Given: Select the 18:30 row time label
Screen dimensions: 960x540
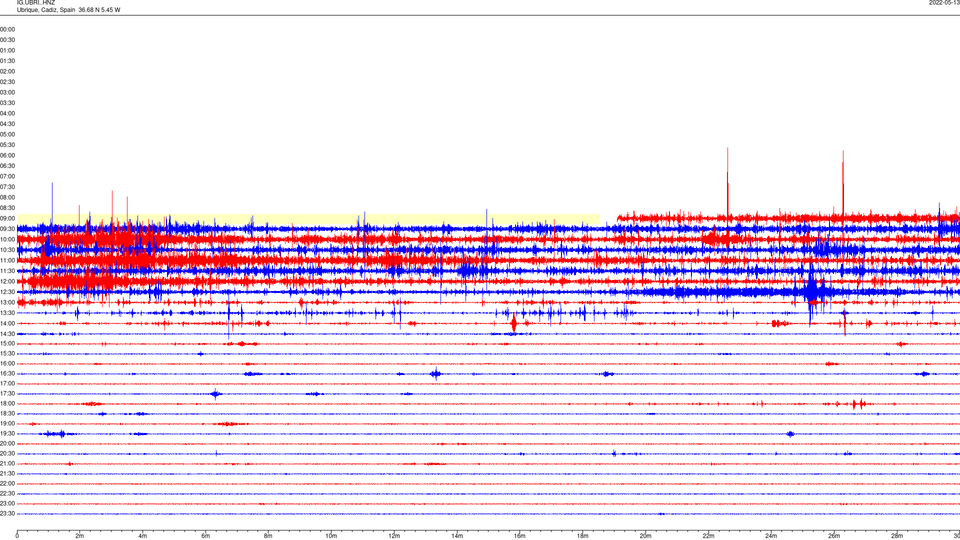Looking at the screenshot, I should 7,413.
